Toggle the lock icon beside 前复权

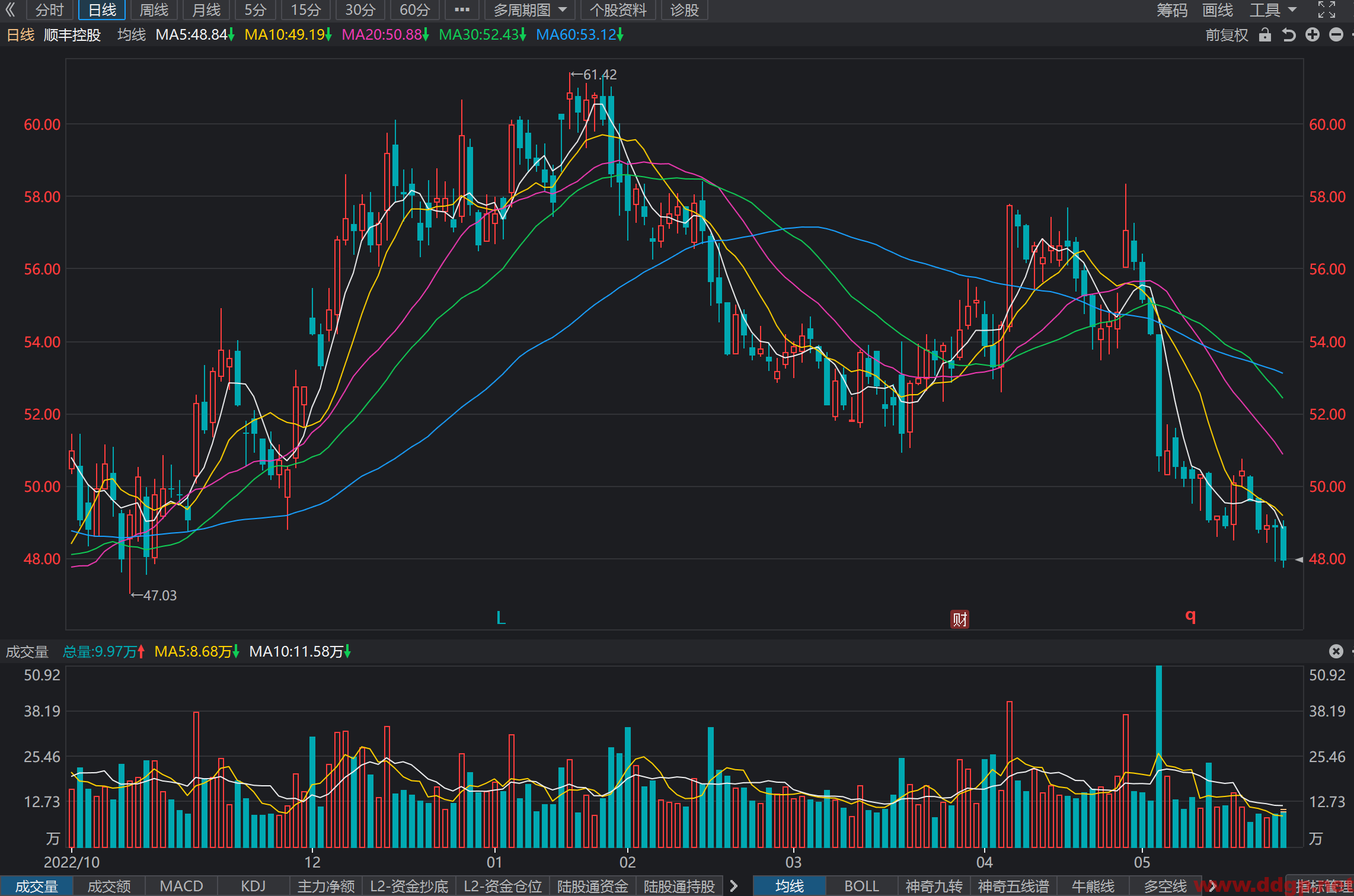click(x=1264, y=35)
